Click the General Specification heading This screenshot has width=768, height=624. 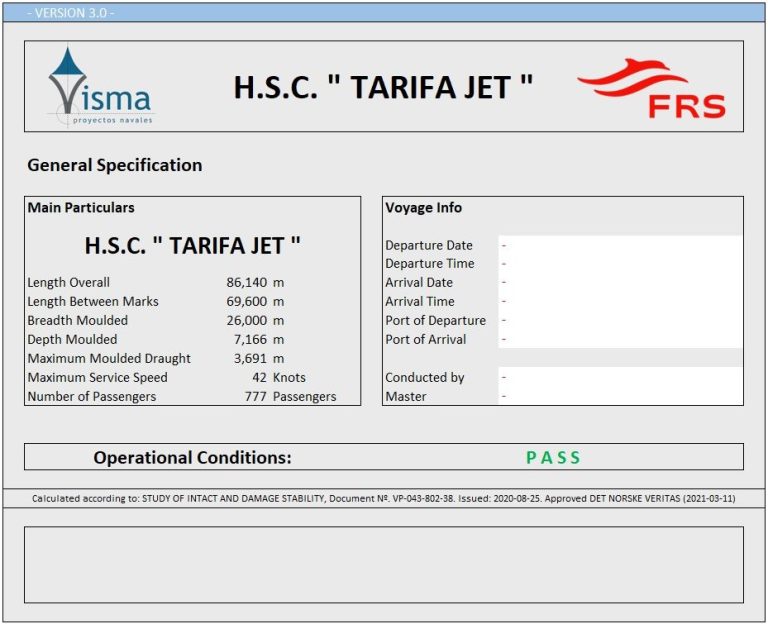[115, 165]
